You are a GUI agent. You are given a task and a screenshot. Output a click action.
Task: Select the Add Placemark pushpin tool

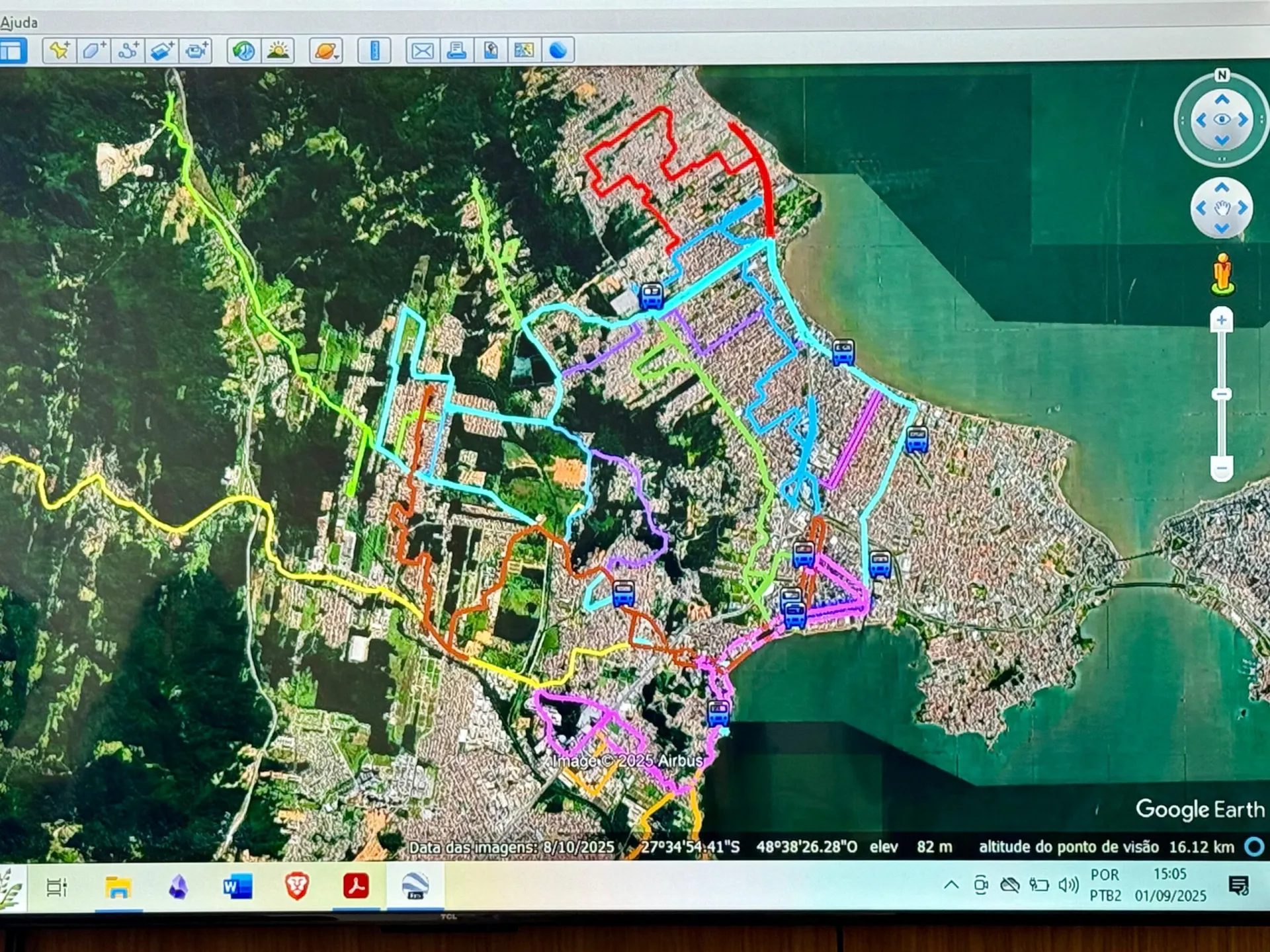[x=60, y=50]
